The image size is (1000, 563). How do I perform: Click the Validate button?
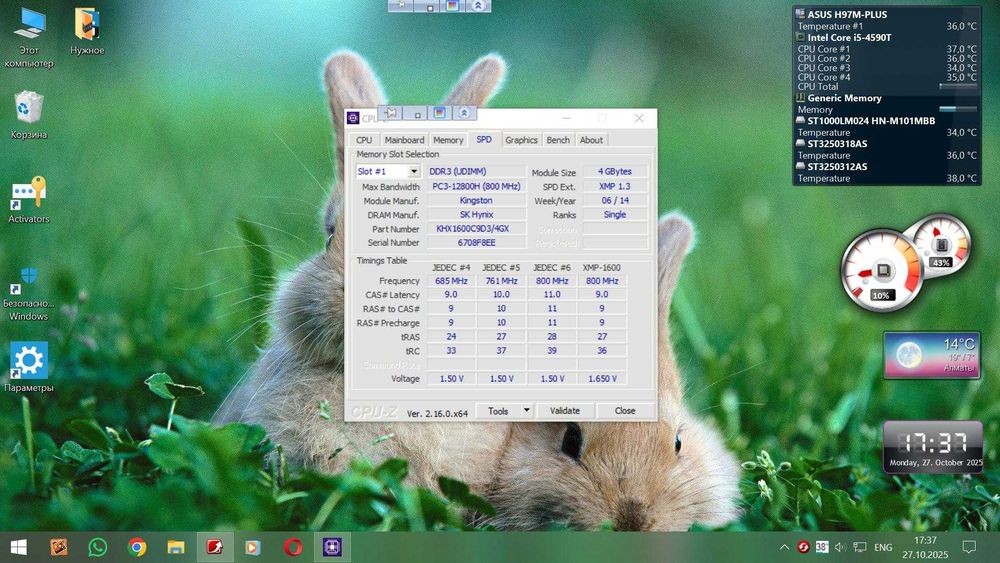(565, 411)
